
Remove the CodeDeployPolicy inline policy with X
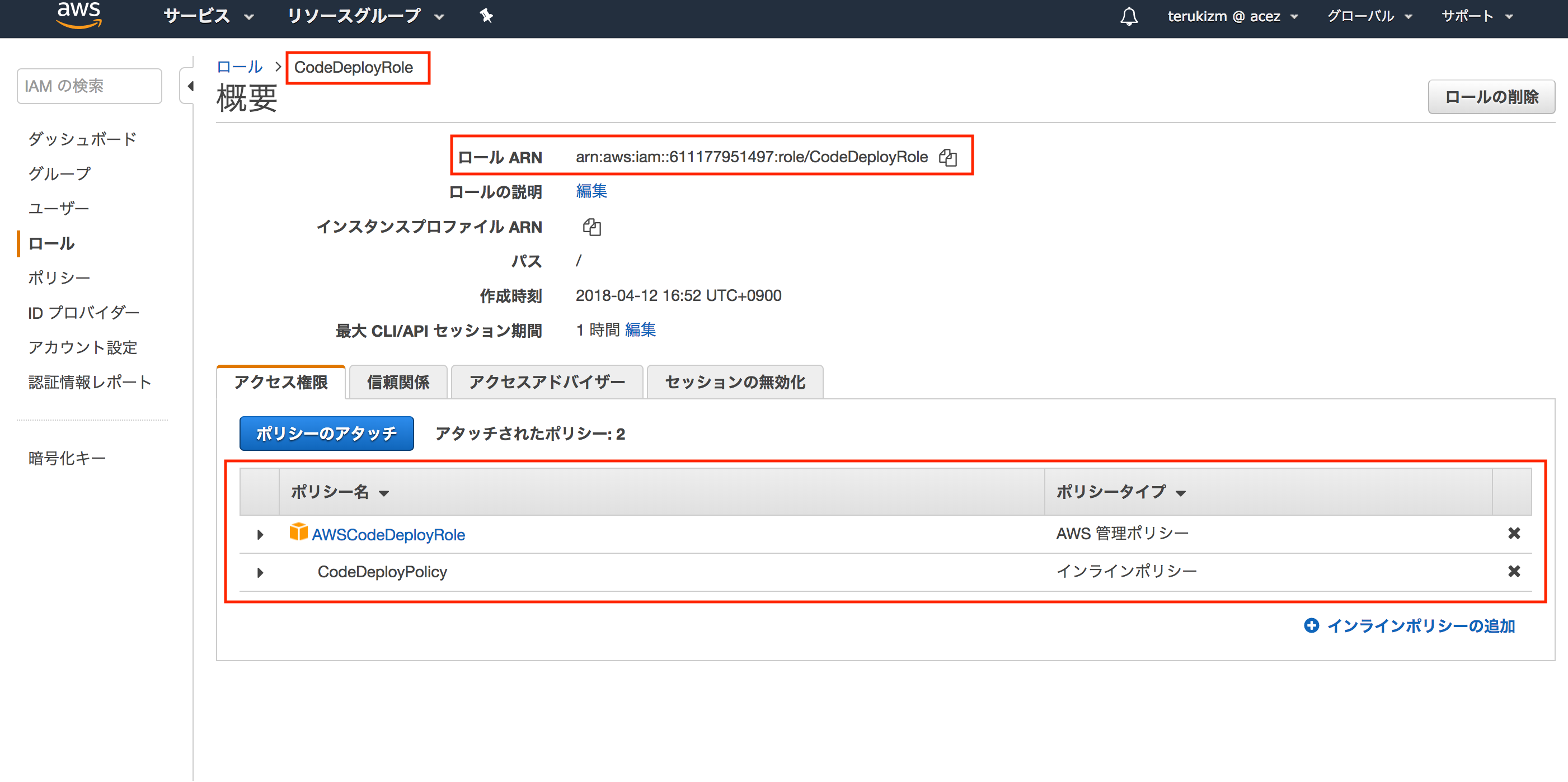coord(1514,571)
